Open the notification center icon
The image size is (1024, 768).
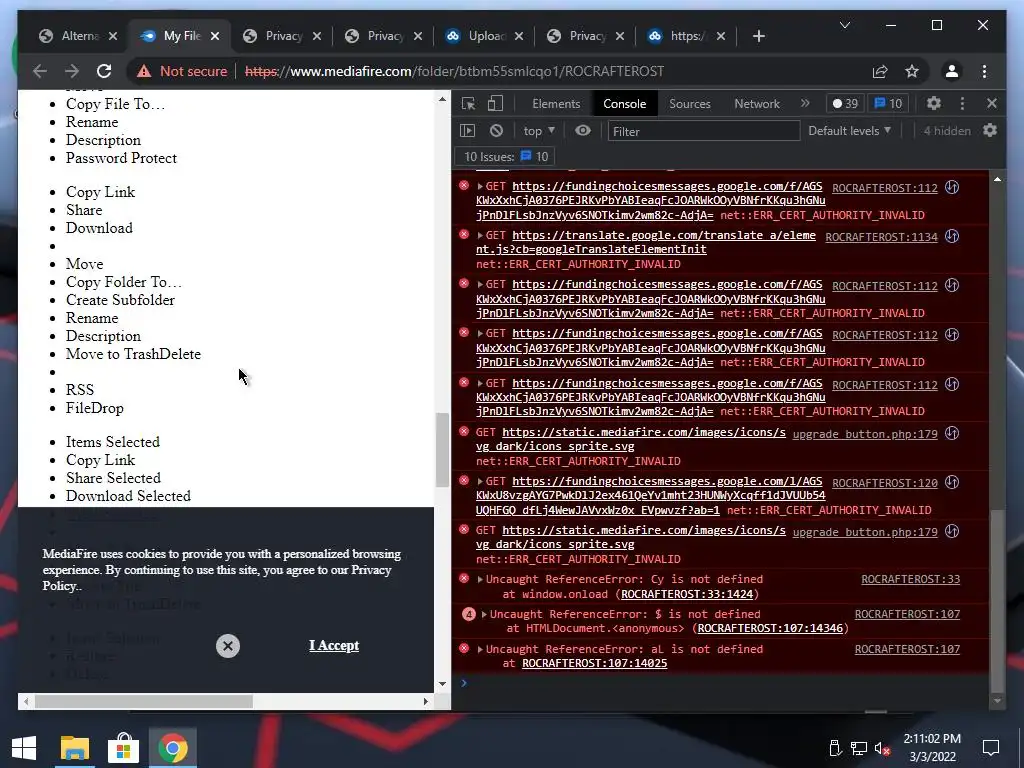coord(991,747)
